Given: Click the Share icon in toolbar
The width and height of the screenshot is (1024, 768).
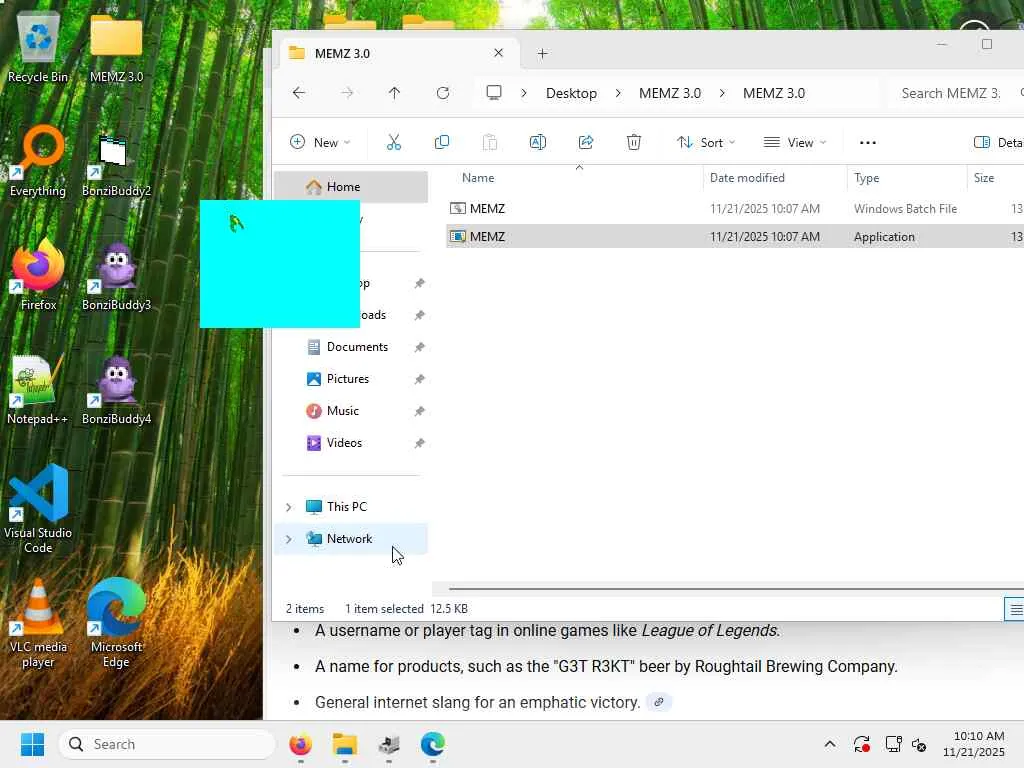Looking at the screenshot, I should click(x=586, y=142).
